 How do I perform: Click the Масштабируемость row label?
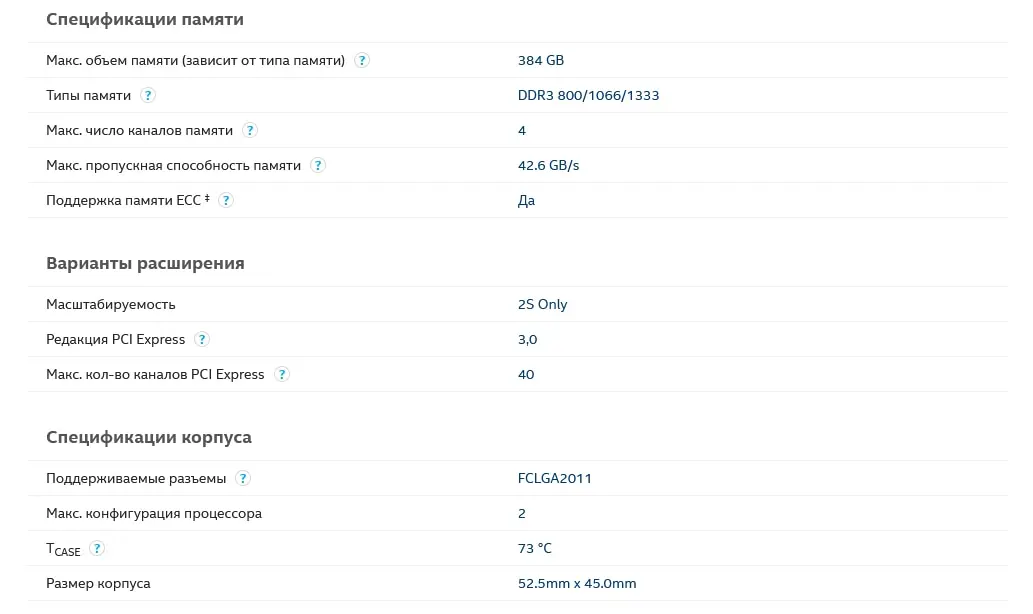(x=111, y=304)
